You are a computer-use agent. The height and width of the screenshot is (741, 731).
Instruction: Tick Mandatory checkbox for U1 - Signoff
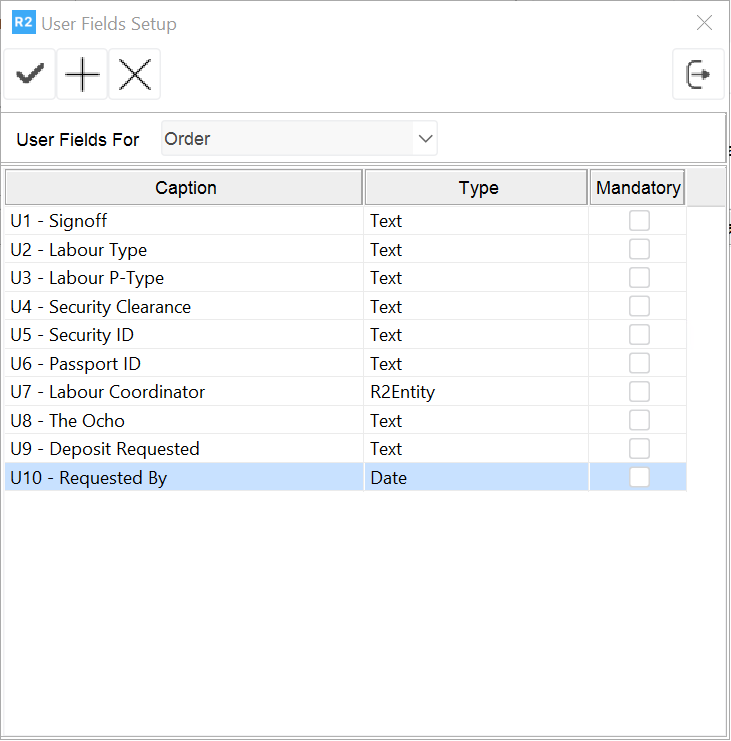click(x=639, y=221)
